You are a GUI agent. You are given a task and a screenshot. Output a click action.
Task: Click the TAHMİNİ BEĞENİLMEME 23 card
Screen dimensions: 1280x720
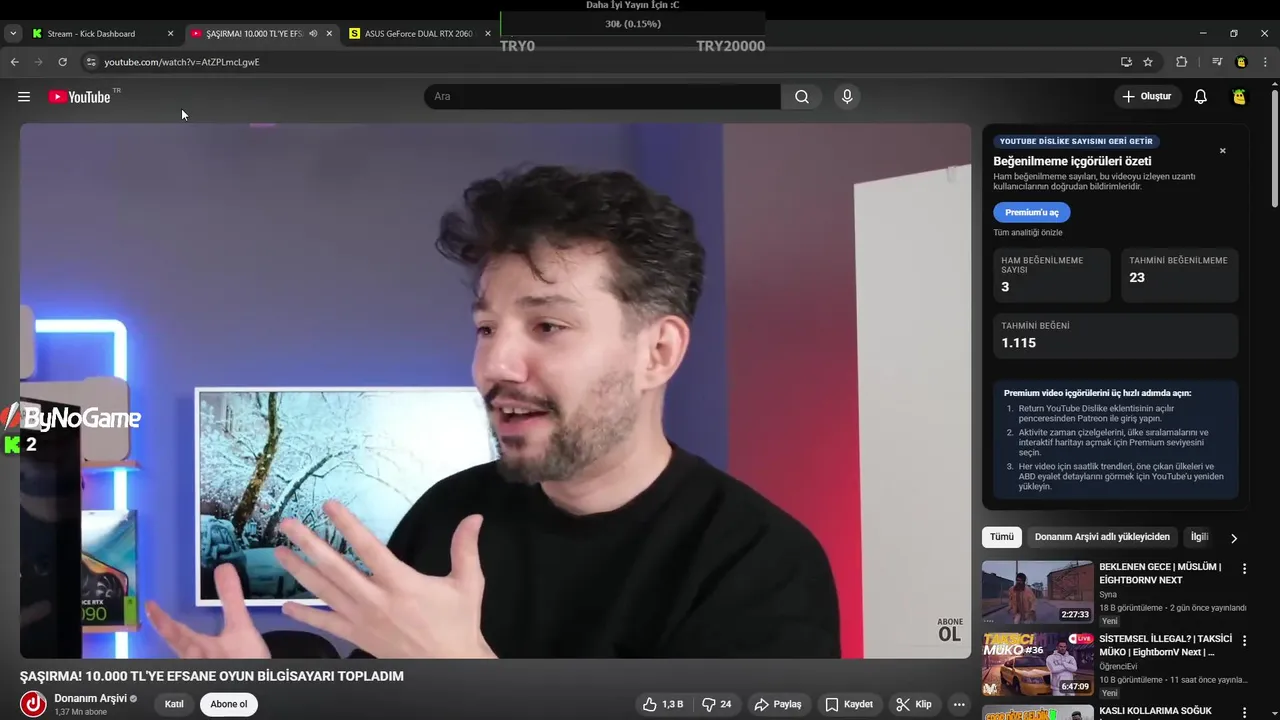tap(1179, 275)
